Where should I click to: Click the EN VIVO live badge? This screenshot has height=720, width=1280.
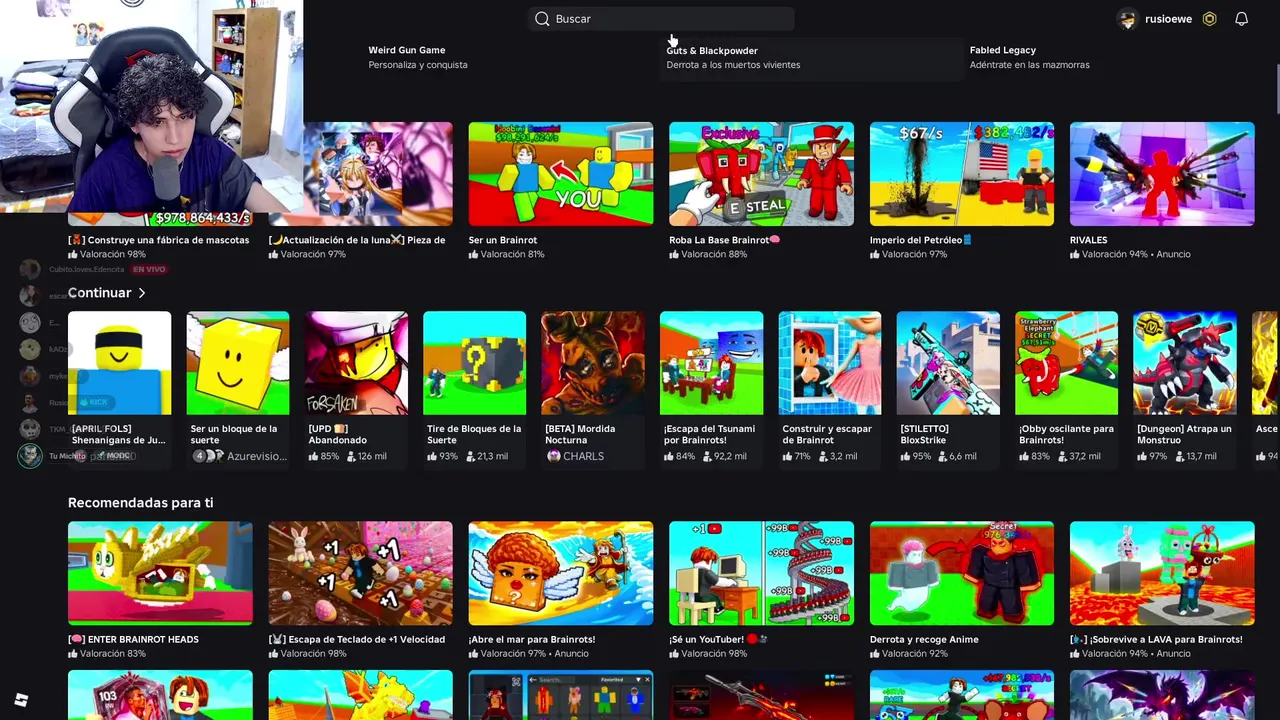point(149,269)
